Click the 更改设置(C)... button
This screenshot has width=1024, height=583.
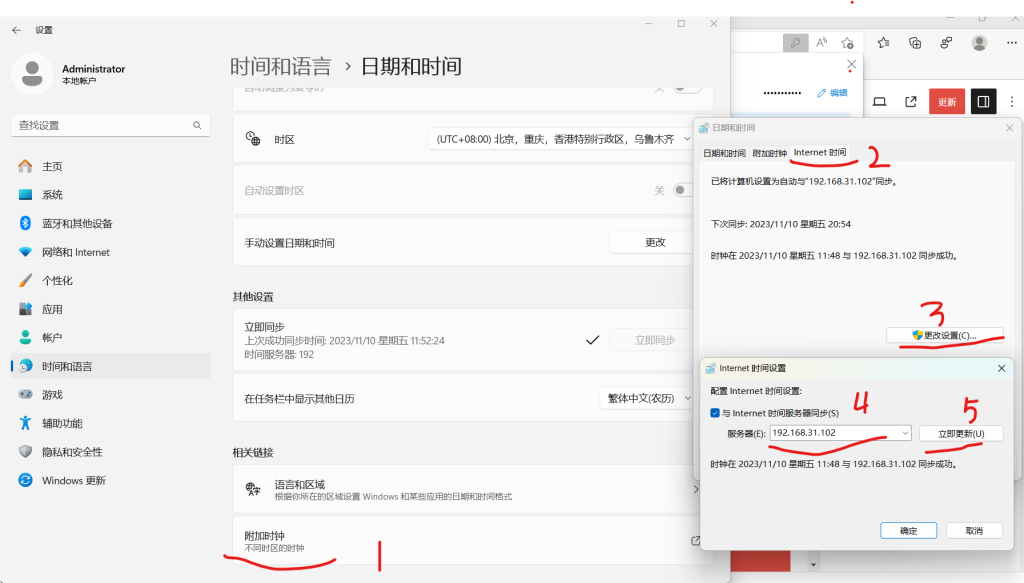coord(944,335)
